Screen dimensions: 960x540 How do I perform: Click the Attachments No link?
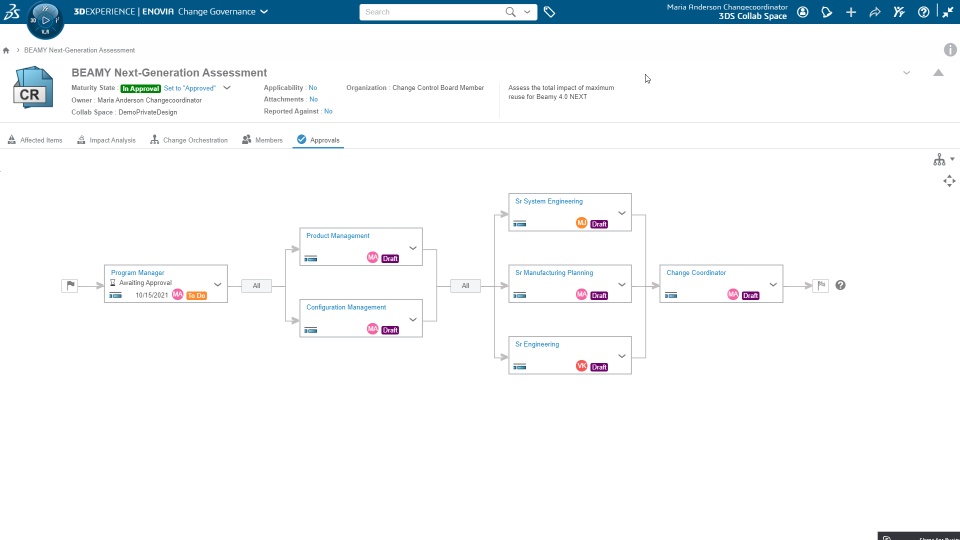click(313, 99)
